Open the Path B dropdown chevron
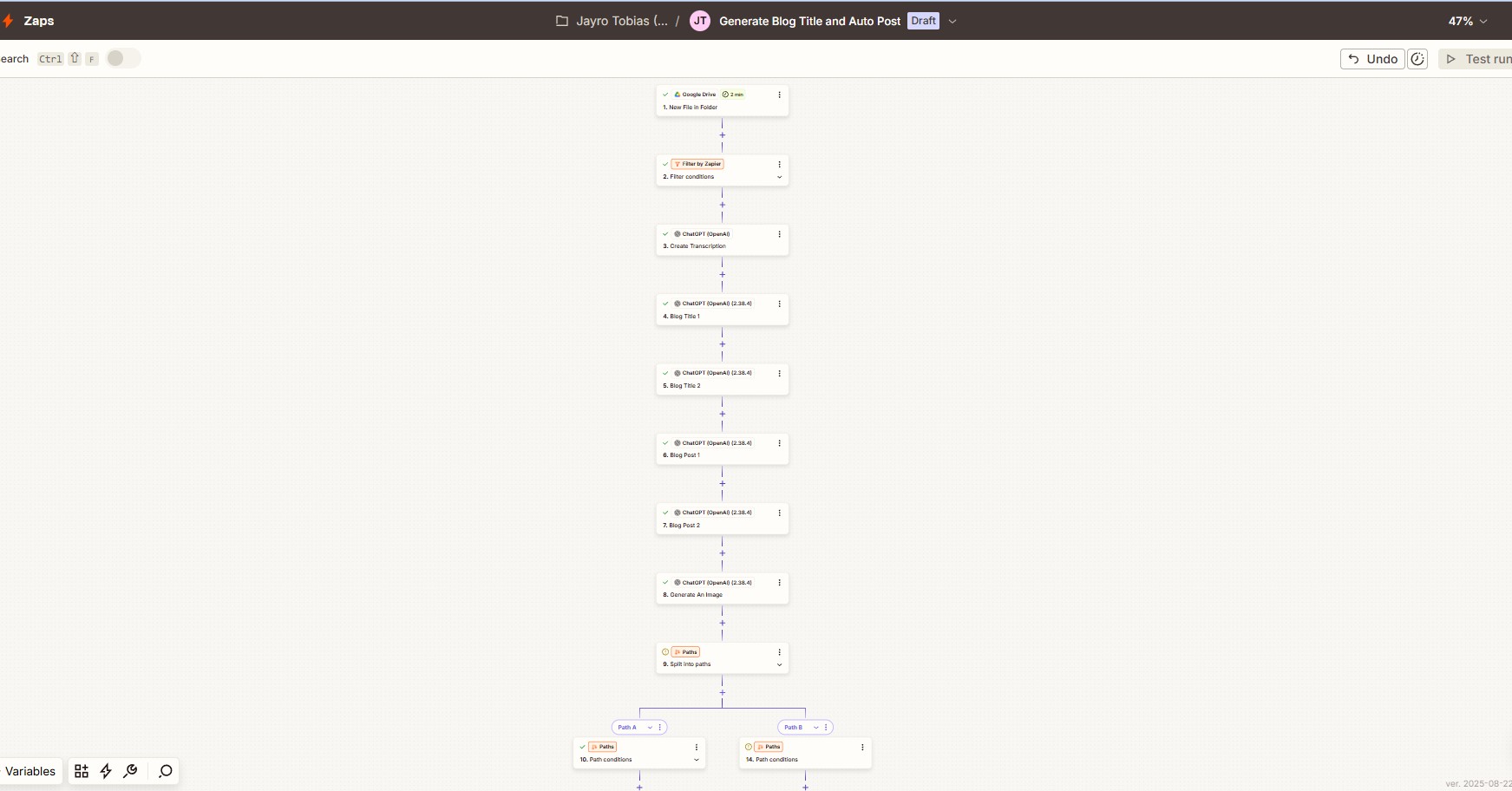Screen dimensions: 1512x791 coord(816,728)
